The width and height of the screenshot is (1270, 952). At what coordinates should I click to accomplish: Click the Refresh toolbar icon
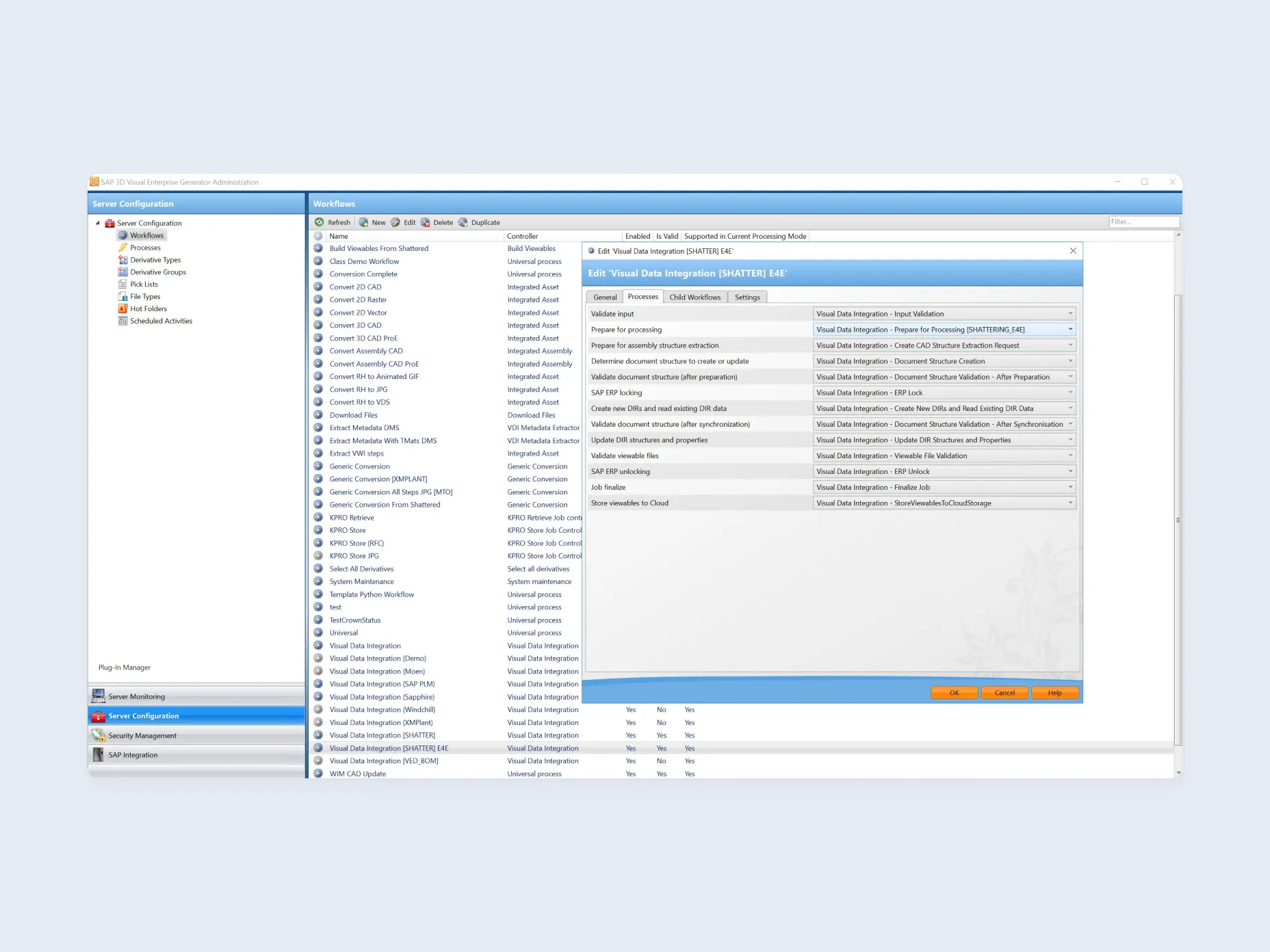point(320,222)
